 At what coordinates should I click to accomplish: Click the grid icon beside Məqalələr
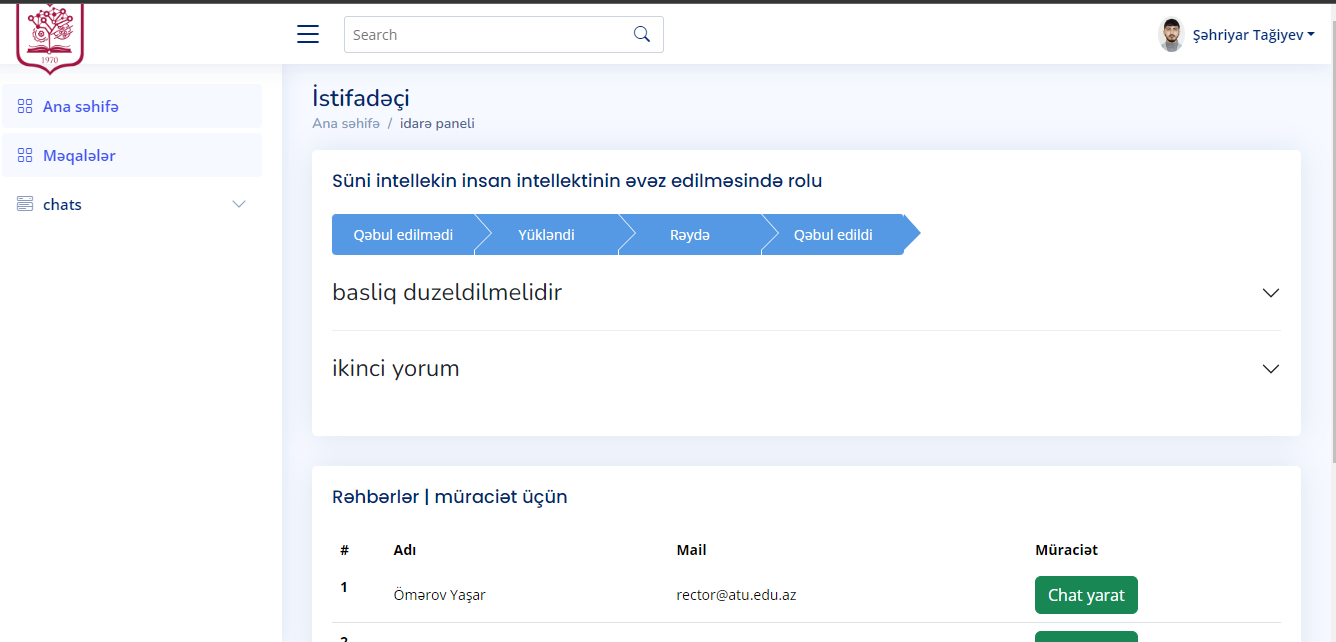coord(25,155)
